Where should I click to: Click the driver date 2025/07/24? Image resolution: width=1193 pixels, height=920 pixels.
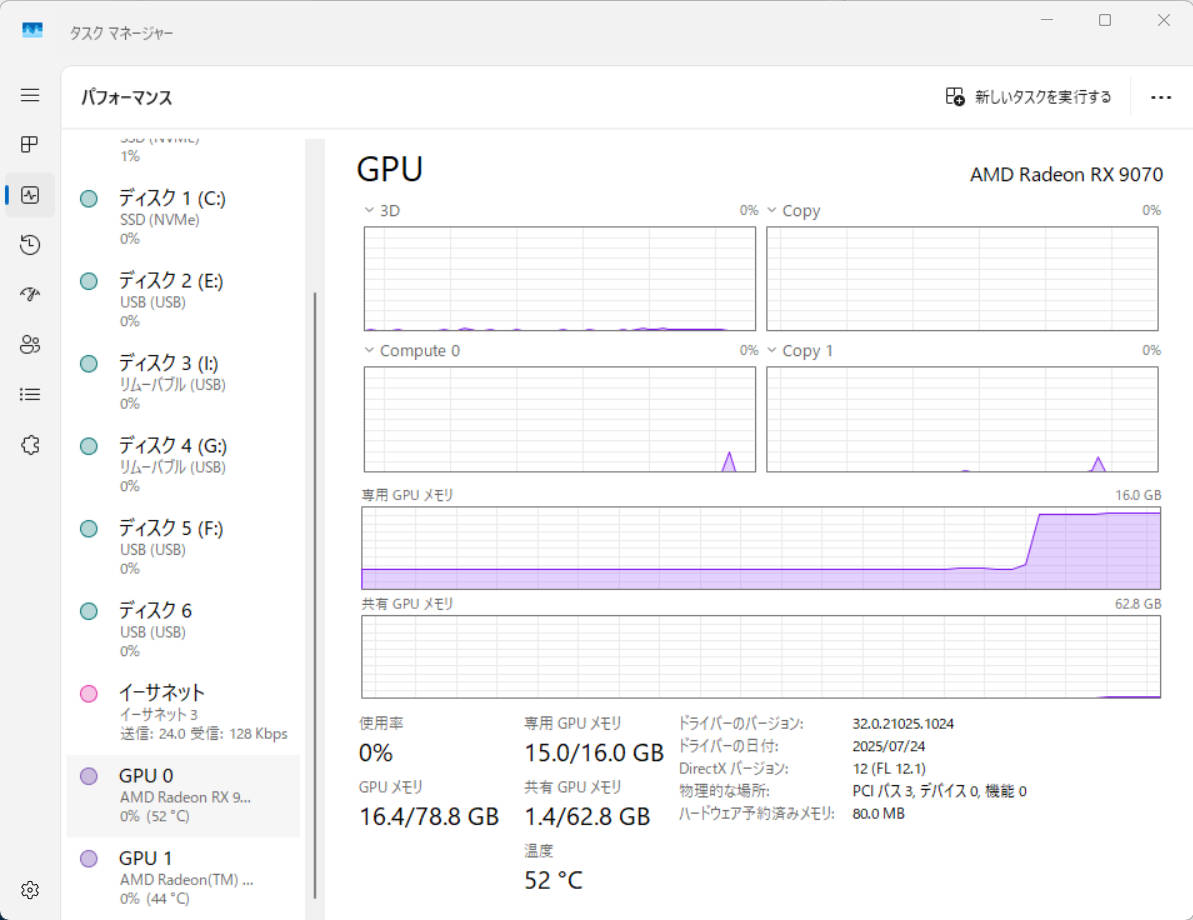tap(888, 746)
